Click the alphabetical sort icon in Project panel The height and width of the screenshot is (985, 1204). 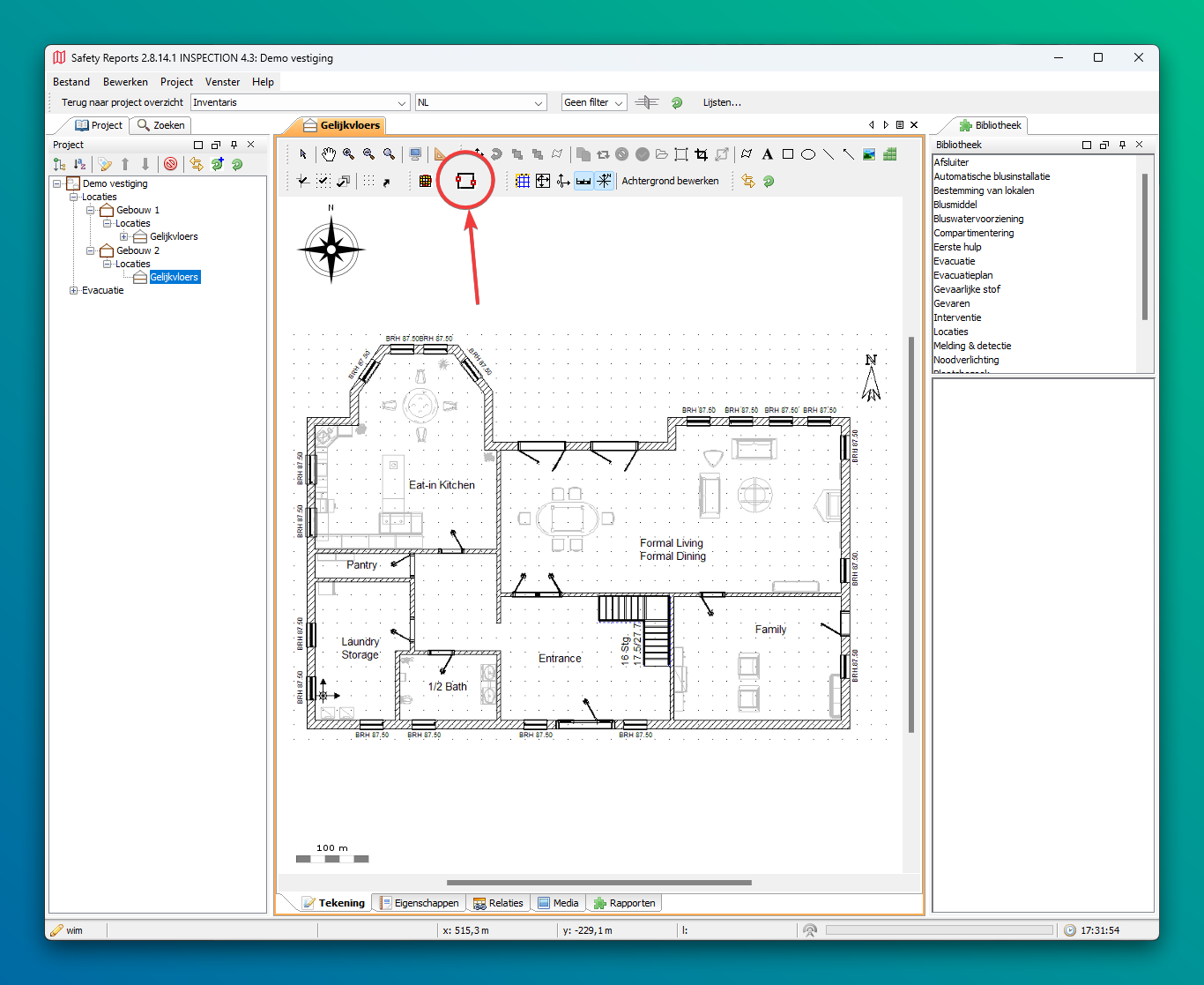[80, 164]
